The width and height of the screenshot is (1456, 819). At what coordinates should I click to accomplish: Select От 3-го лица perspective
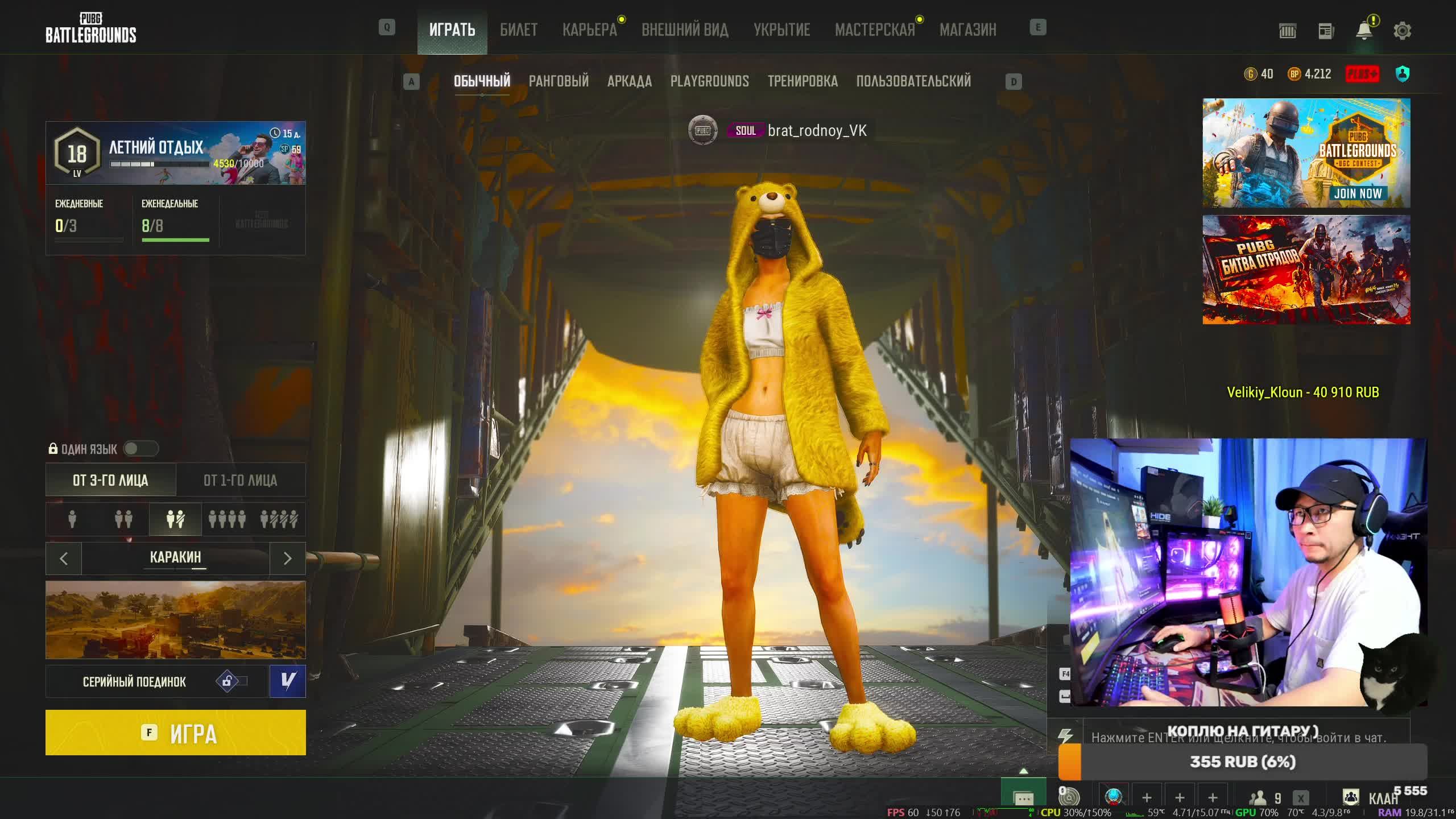110,480
